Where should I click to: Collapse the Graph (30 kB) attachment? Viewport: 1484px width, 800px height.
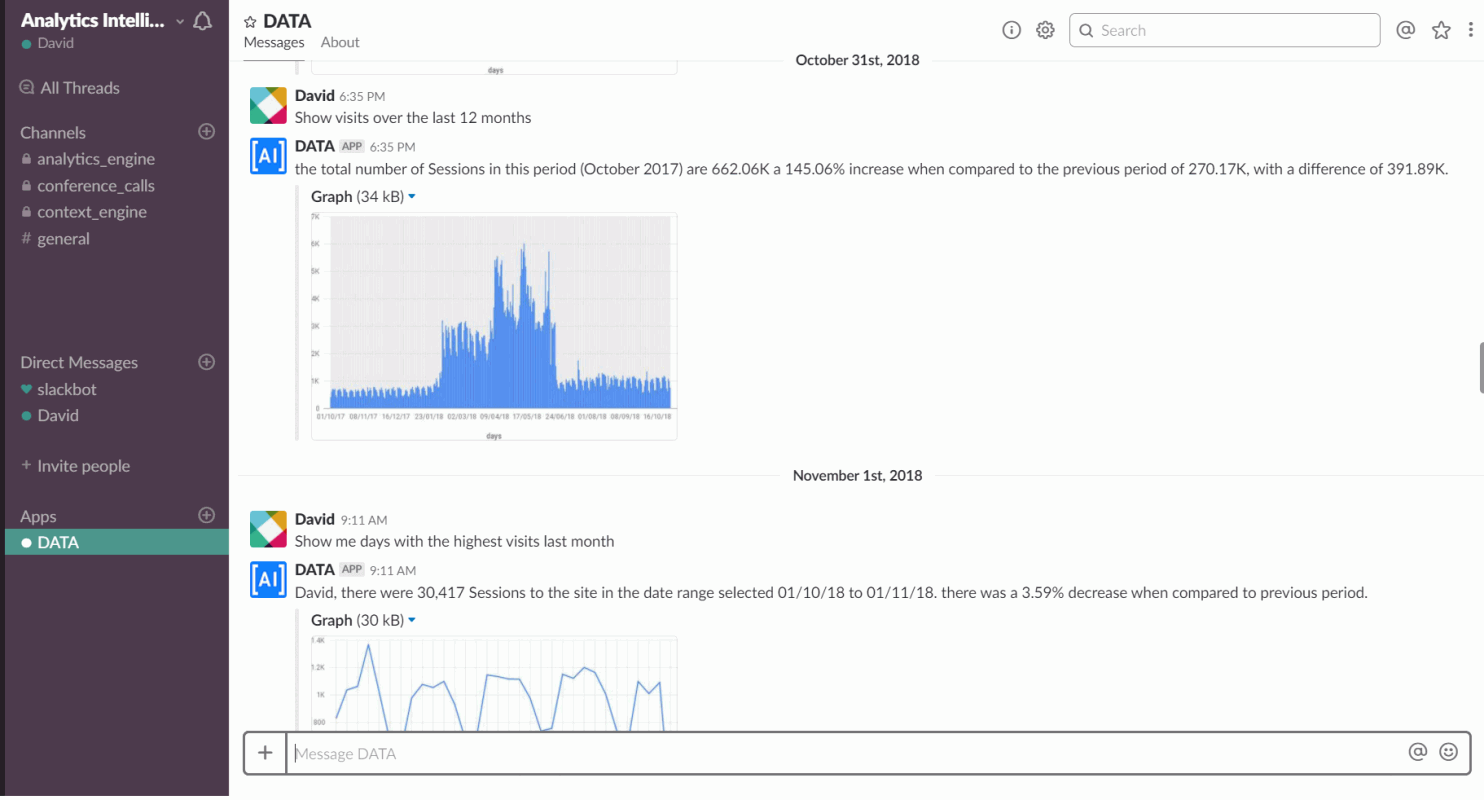tap(412, 621)
